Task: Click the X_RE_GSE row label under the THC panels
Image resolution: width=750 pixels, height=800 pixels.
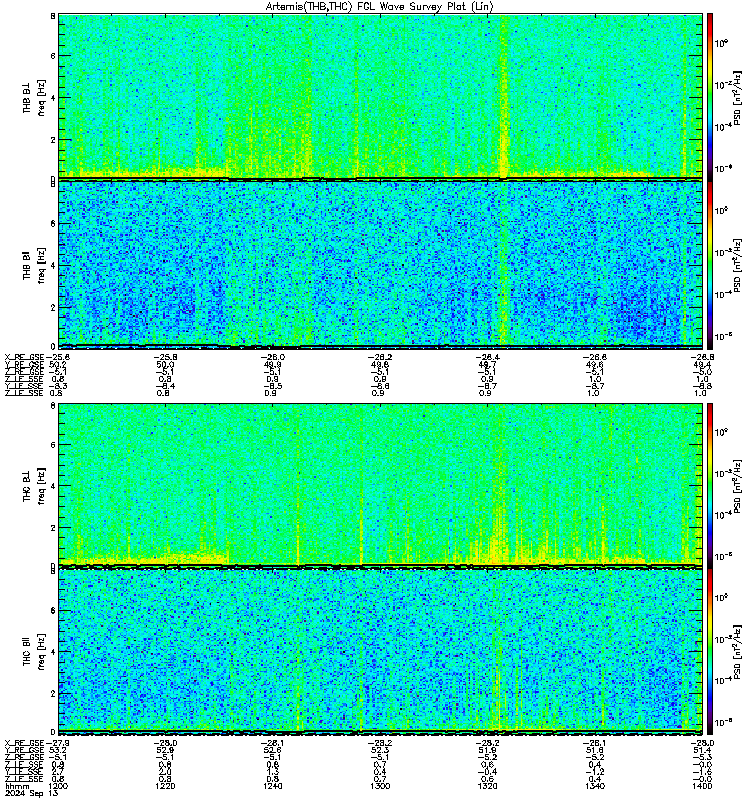Action: click(x=24, y=743)
